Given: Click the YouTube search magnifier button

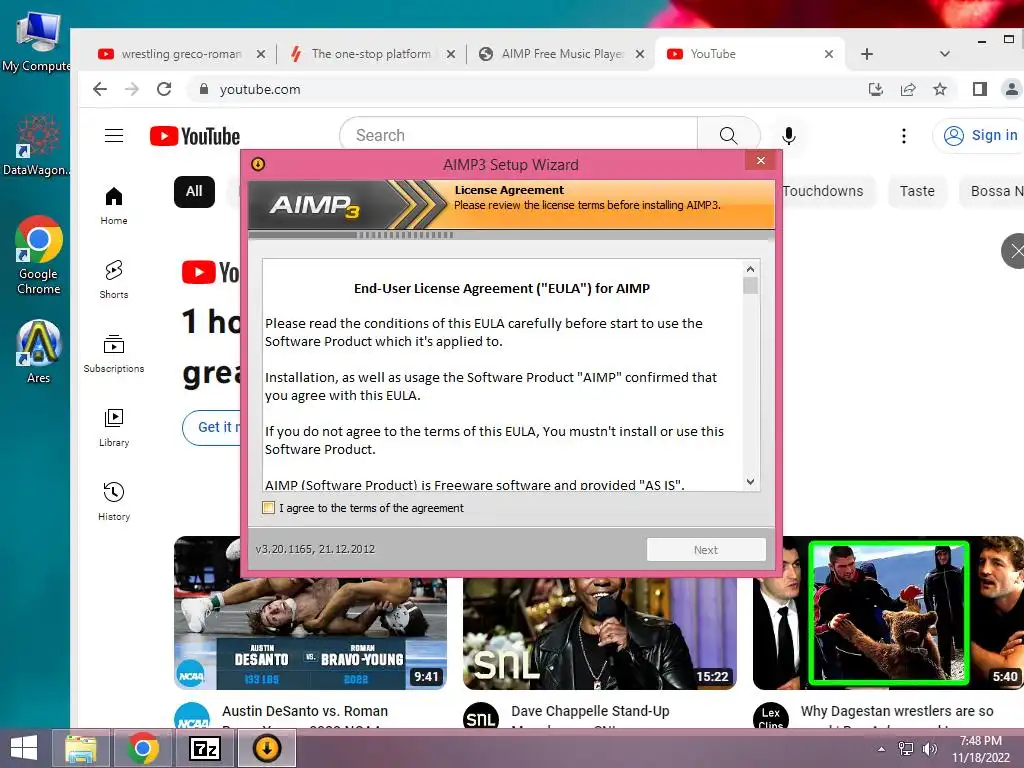Looking at the screenshot, I should click(728, 135).
